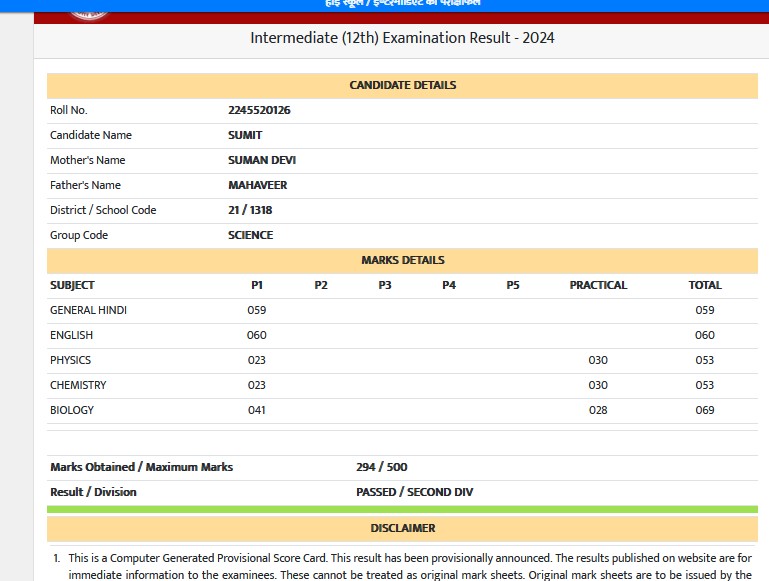Screen dimensions: 769x581
Task: Click the GENERAL HINDI subject row
Action: click(403, 310)
